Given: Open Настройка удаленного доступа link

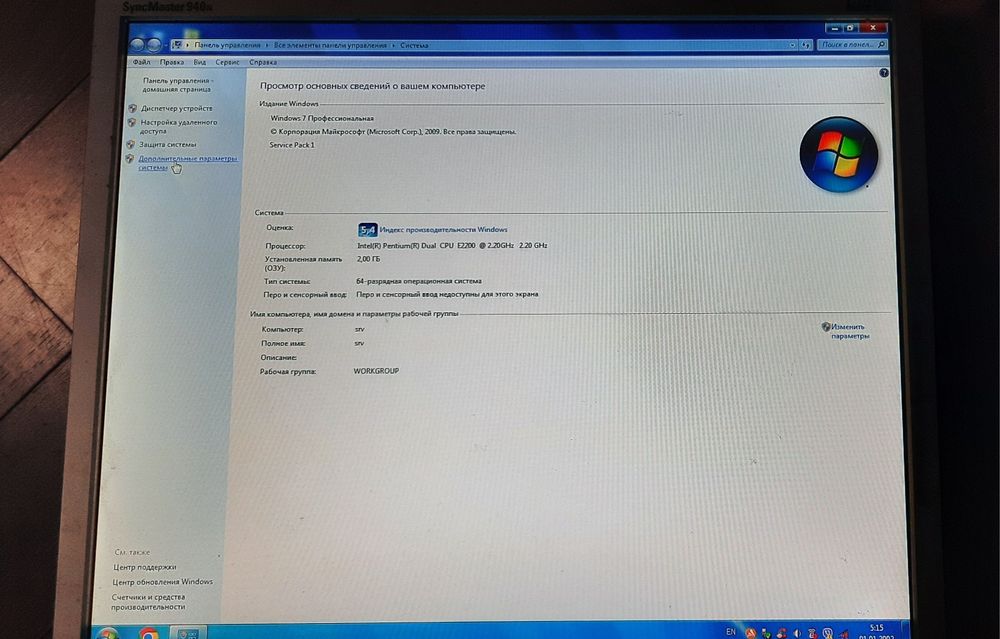Looking at the screenshot, I should click(179, 126).
